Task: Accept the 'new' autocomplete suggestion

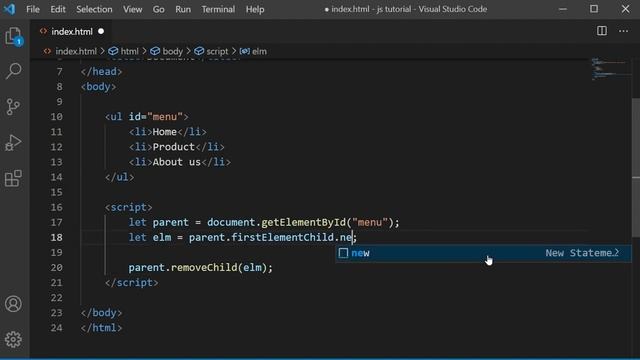Action: [483, 253]
